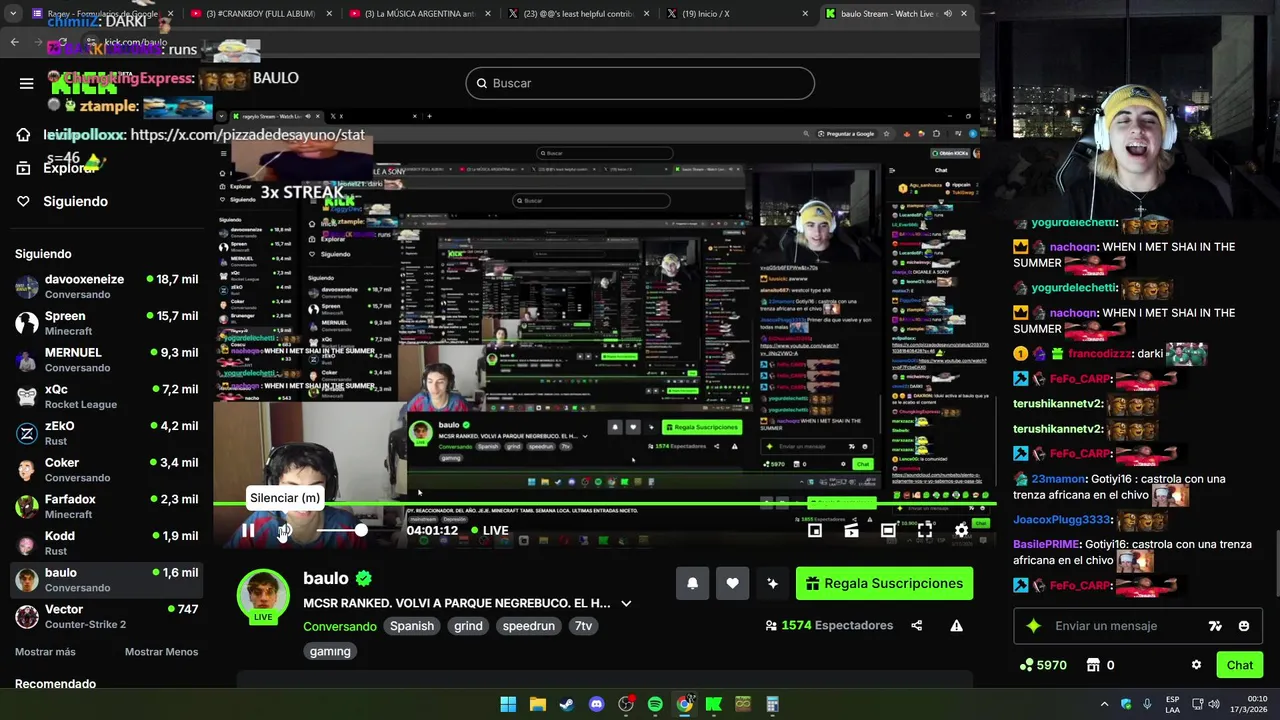Open Coker channel in sidebar
Screen dimensions: 1280x720
[106, 470]
